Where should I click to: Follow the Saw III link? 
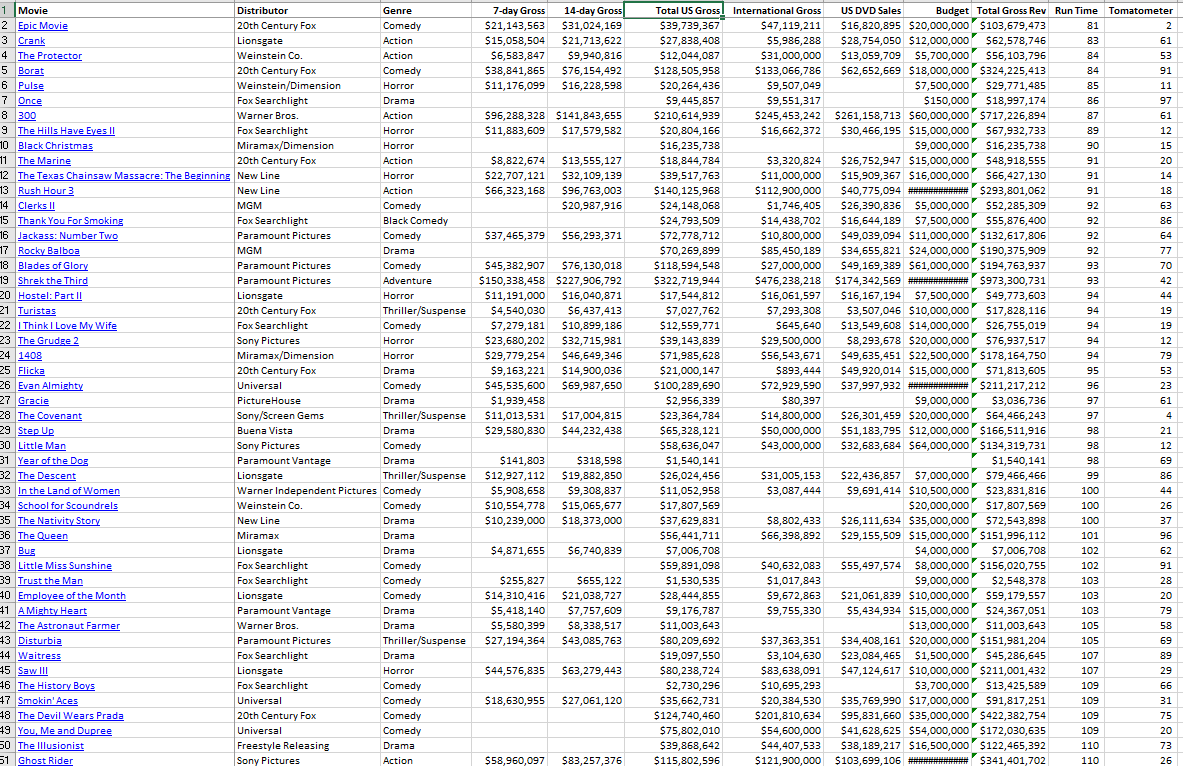[x=36, y=670]
